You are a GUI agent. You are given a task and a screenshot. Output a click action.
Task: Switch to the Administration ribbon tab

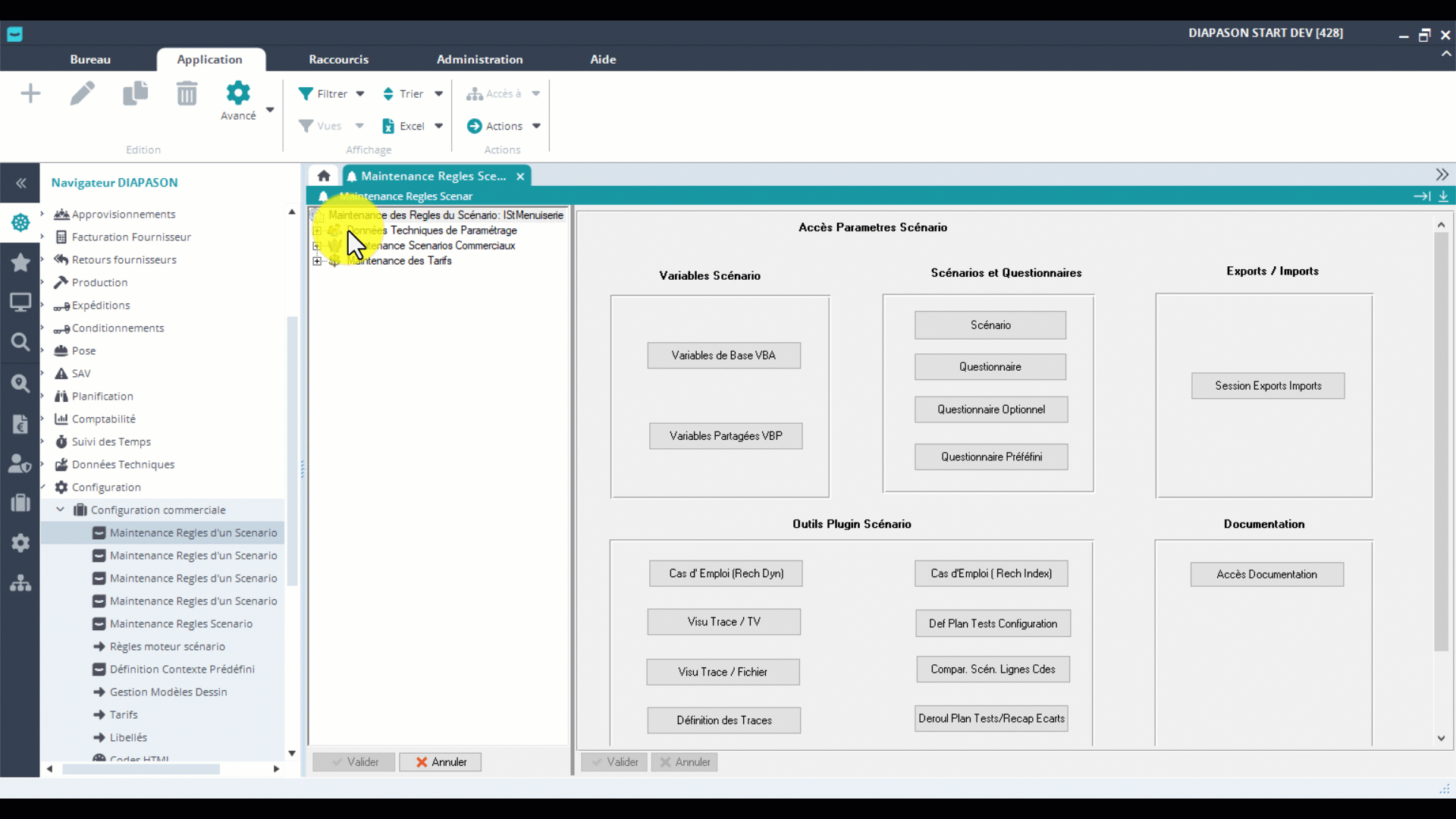479,59
